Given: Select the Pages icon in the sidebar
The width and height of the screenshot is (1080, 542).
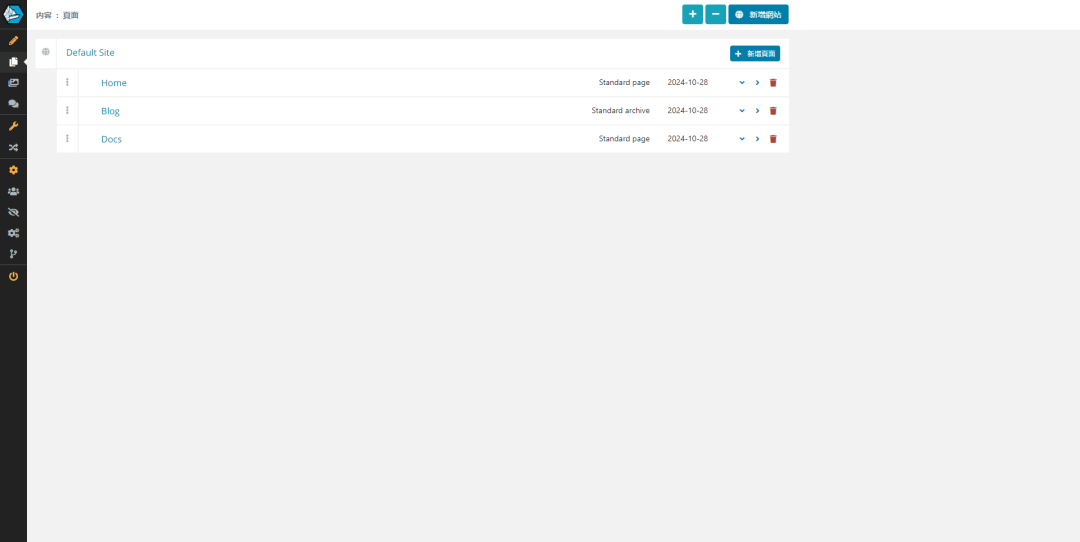Looking at the screenshot, I should click(x=13, y=62).
